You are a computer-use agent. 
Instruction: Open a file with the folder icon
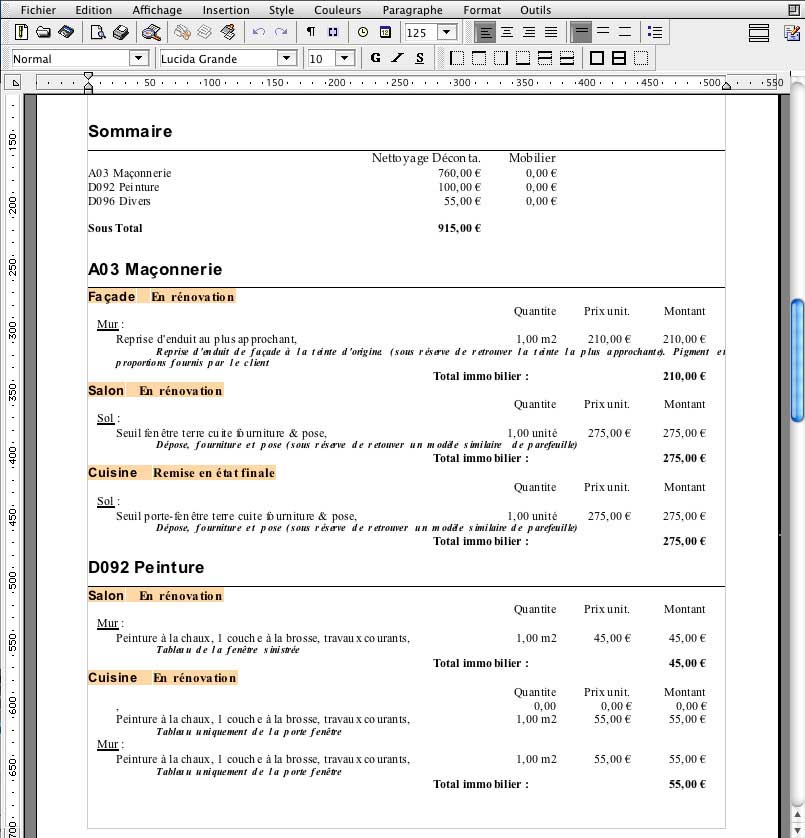point(43,33)
